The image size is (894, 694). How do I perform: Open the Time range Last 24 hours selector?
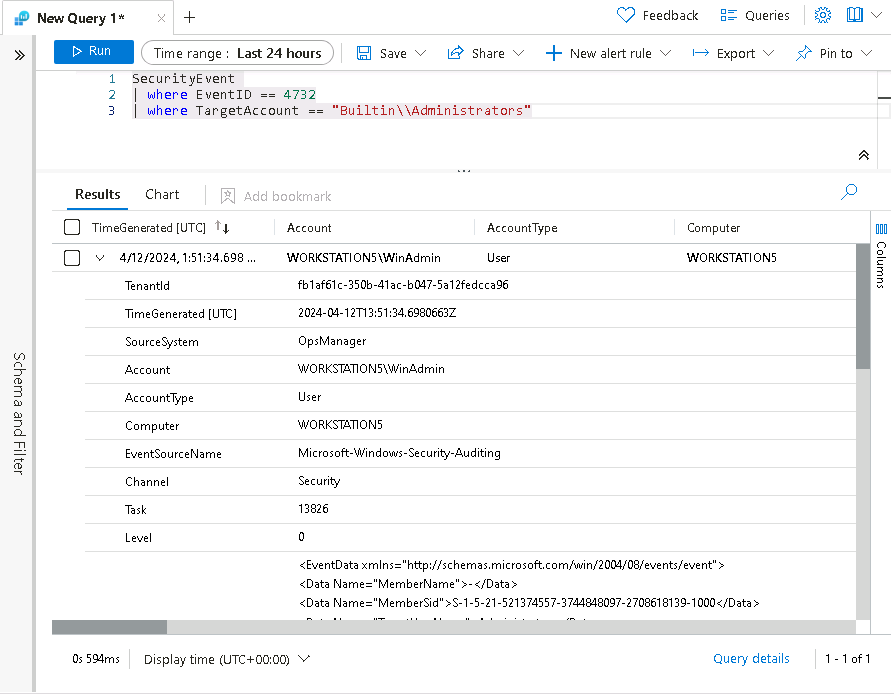tap(237, 53)
